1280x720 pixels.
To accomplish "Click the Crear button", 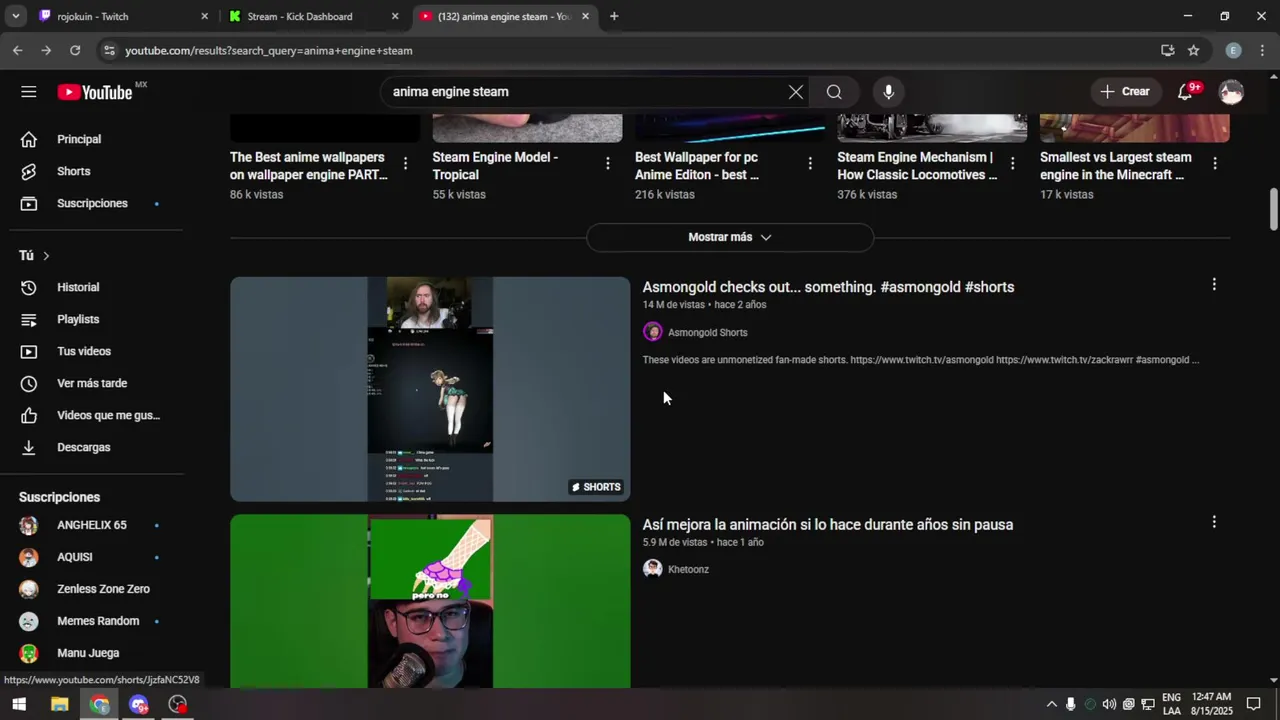I will (x=1126, y=91).
